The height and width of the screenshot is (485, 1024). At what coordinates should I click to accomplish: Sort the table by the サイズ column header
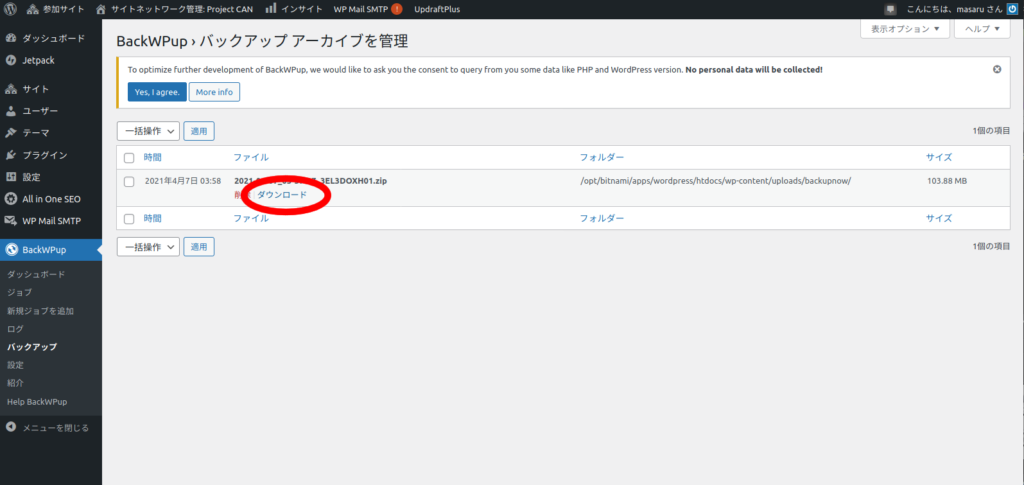[x=938, y=158]
